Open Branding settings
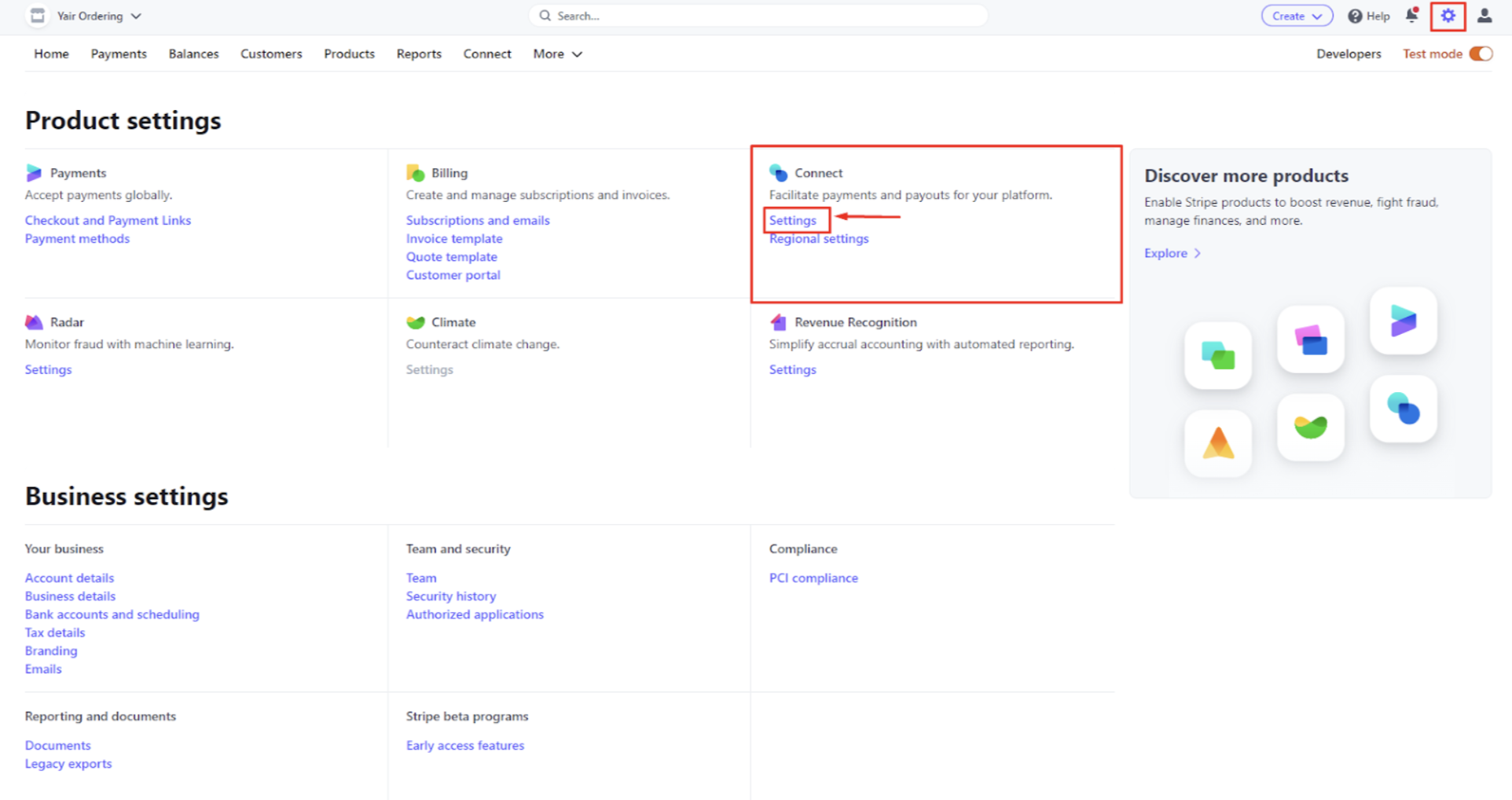The image size is (1512, 800). [51, 651]
